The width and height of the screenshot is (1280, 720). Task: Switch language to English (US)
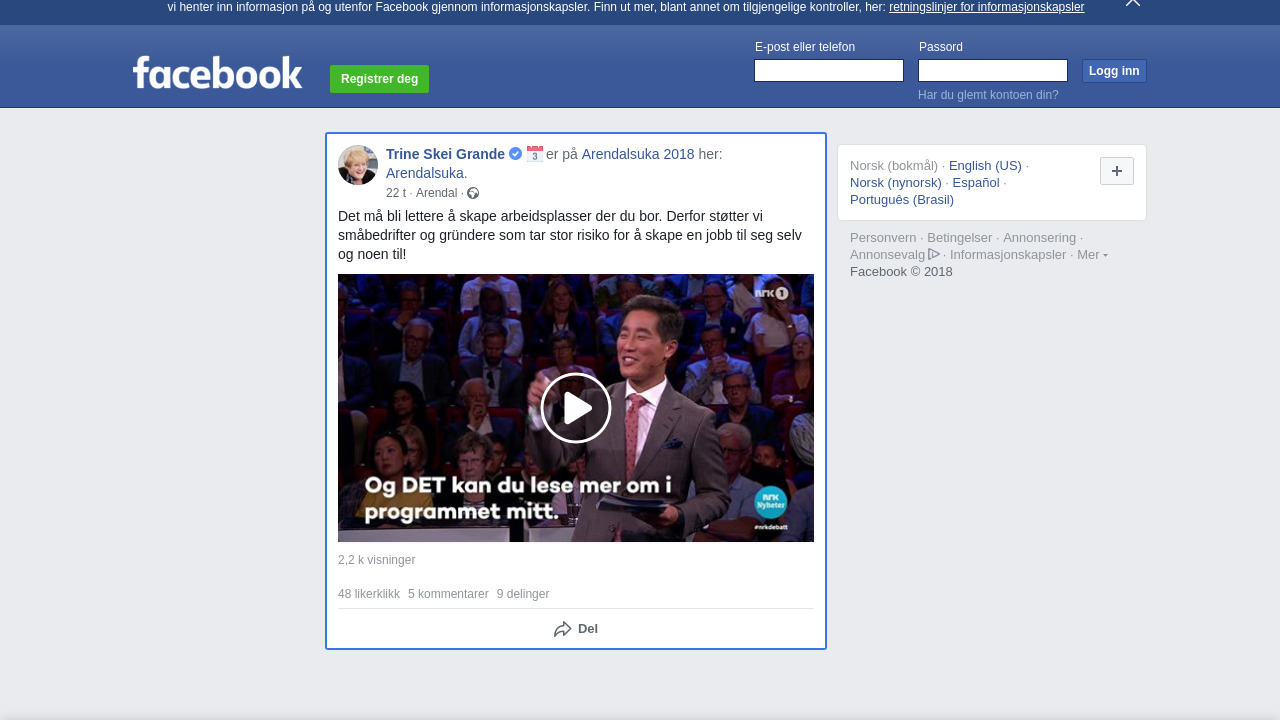(x=985, y=166)
